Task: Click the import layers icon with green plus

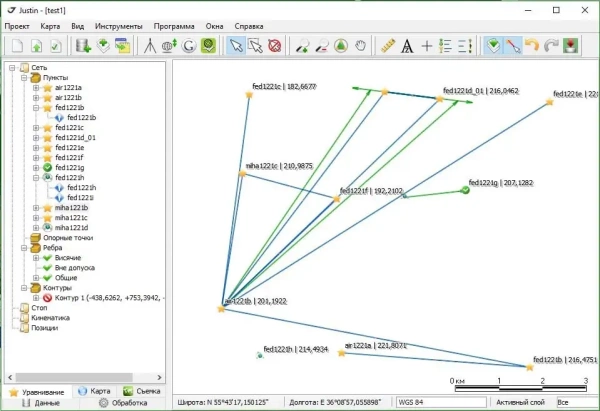Action: (x=103, y=46)
